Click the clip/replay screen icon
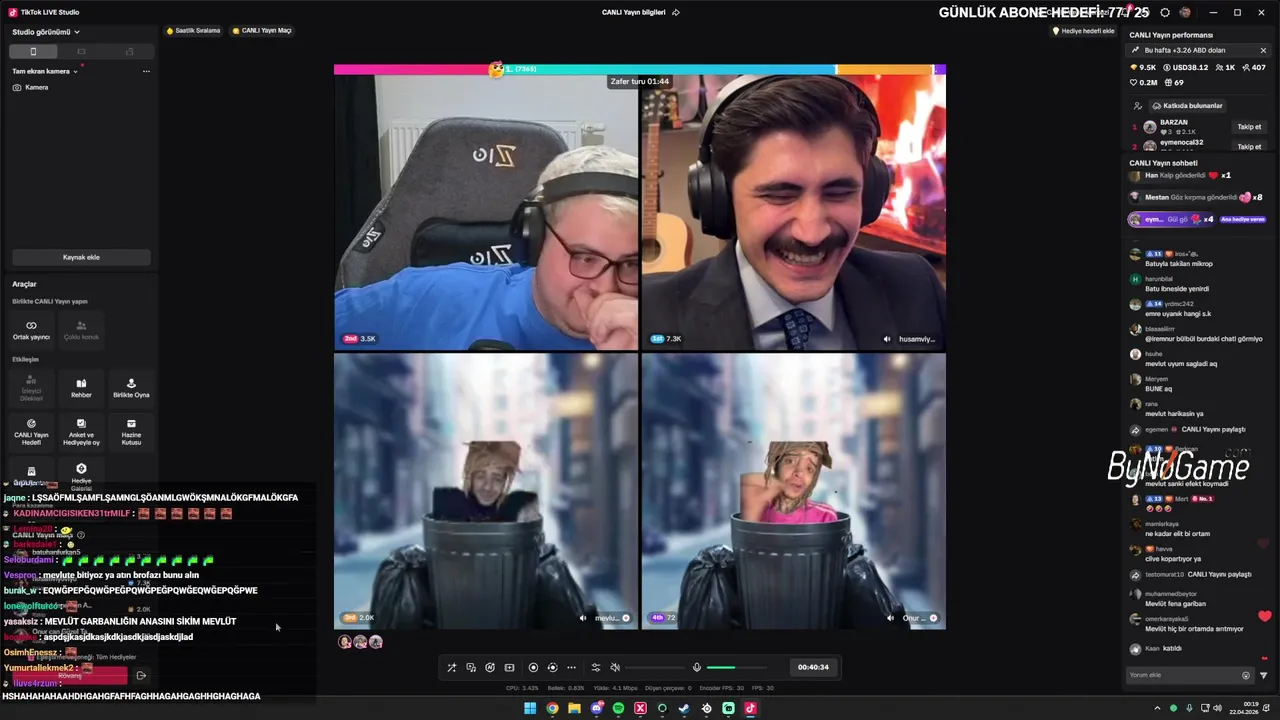The image size is (1280, 720). pyautogui.click(x=509, y=667)
